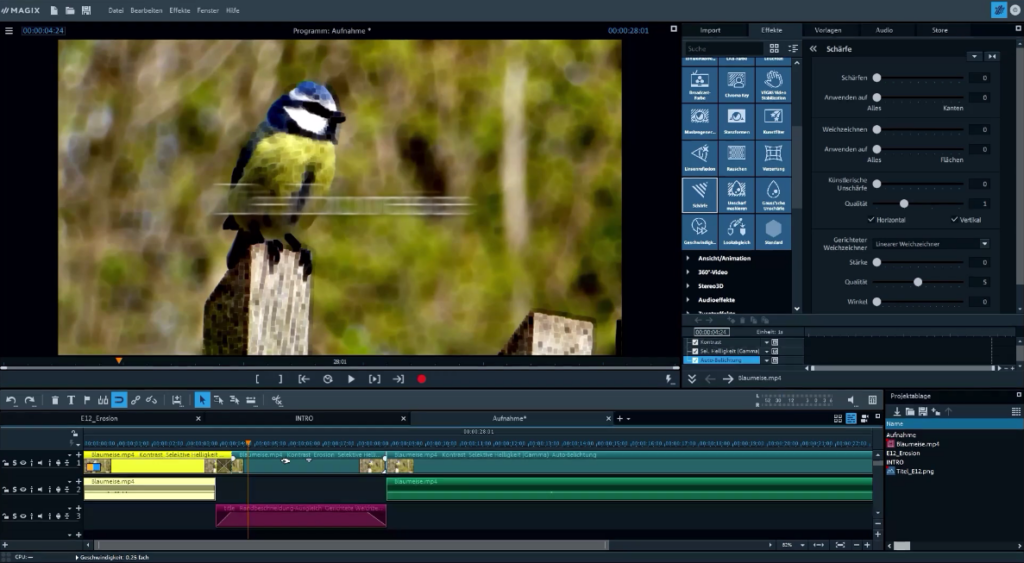Switch to the E12_Erosion timeline tab
The image size is (1024, 563).
coord(99,418)
